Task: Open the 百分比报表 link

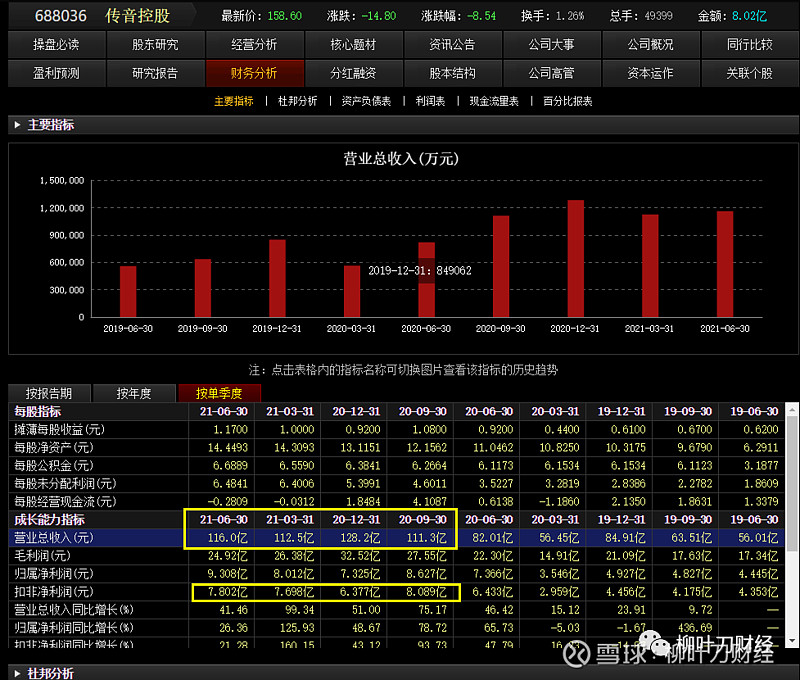Action: coord(568,101)
